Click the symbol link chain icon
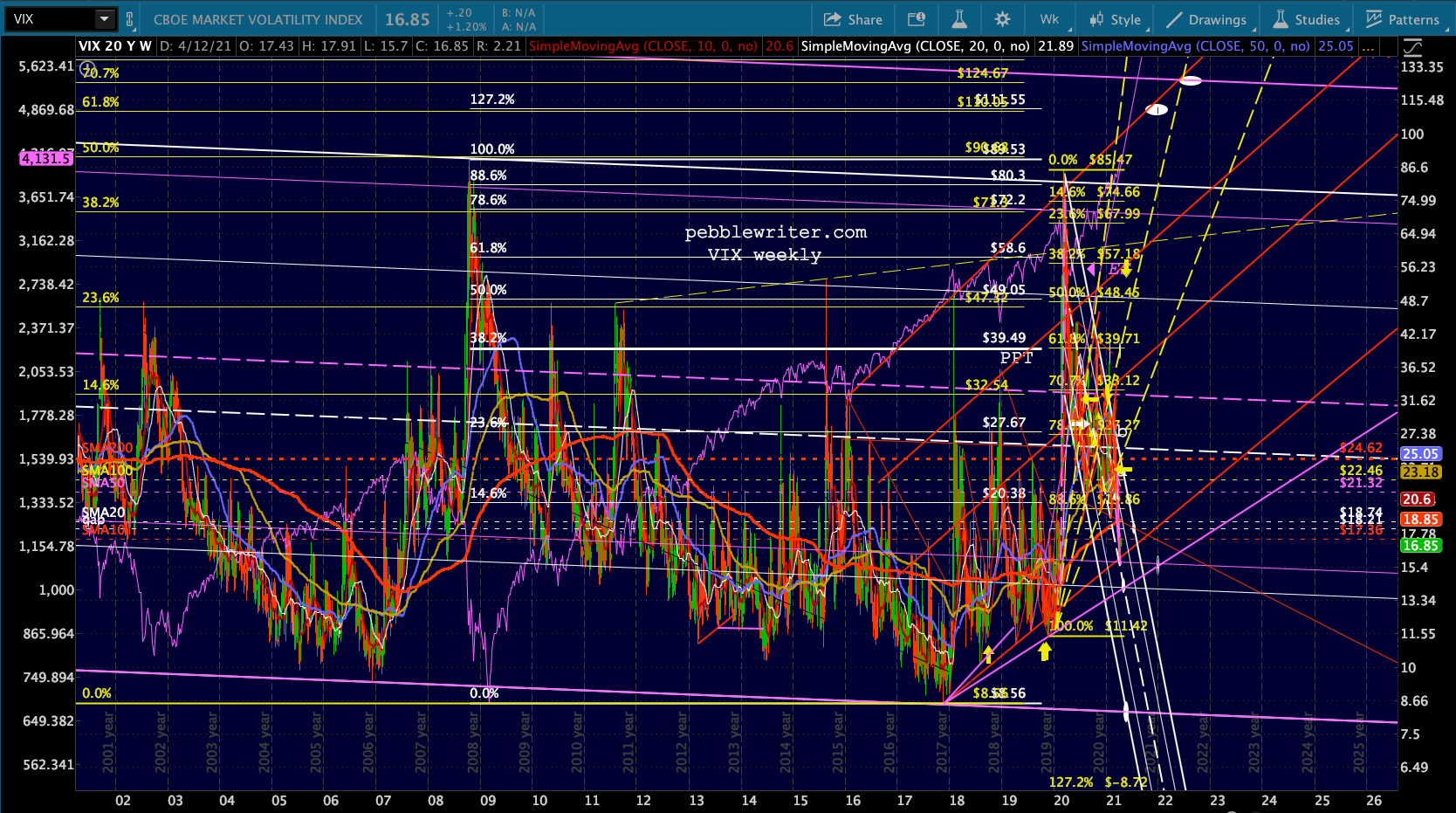Screen dimensions: 1456x813 130,19
